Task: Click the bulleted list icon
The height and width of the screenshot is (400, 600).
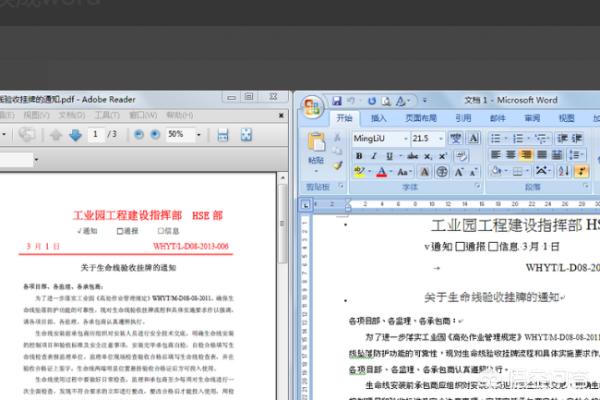Action: pyautogui.click(x=495, y=138)
